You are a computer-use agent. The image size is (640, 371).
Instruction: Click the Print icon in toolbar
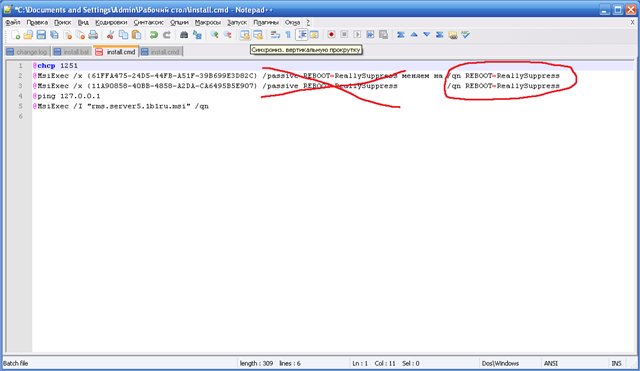pos(93,35)
